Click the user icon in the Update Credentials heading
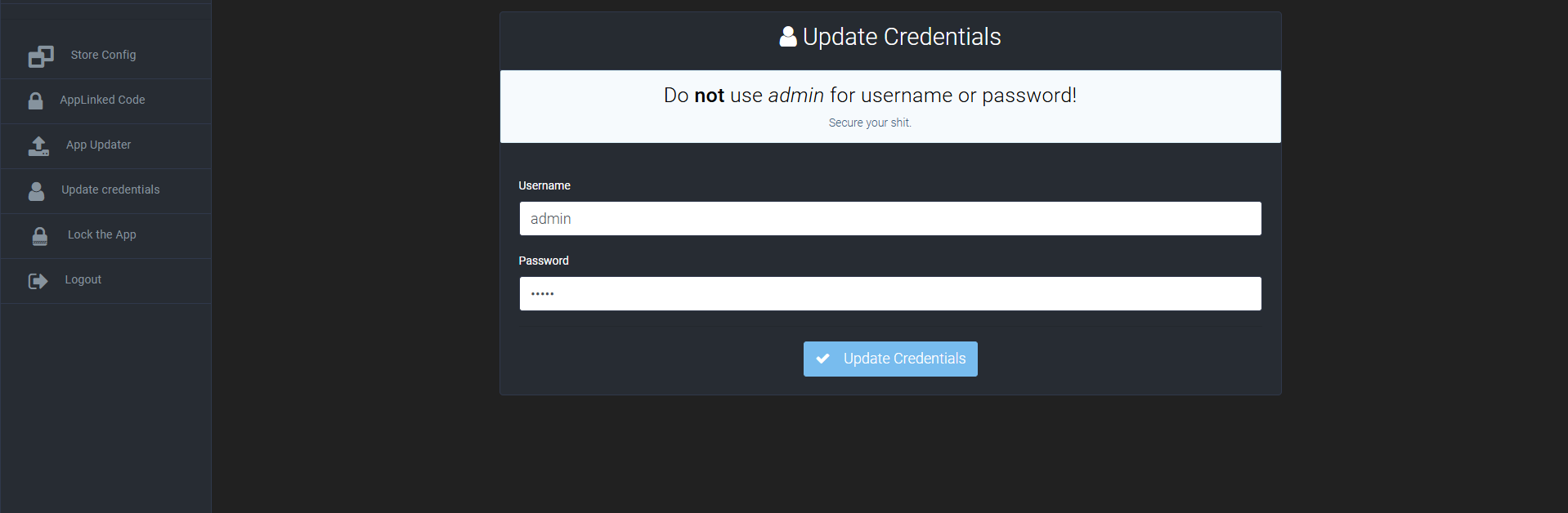This screenshot has height=513, width=1568. (787, 37)
